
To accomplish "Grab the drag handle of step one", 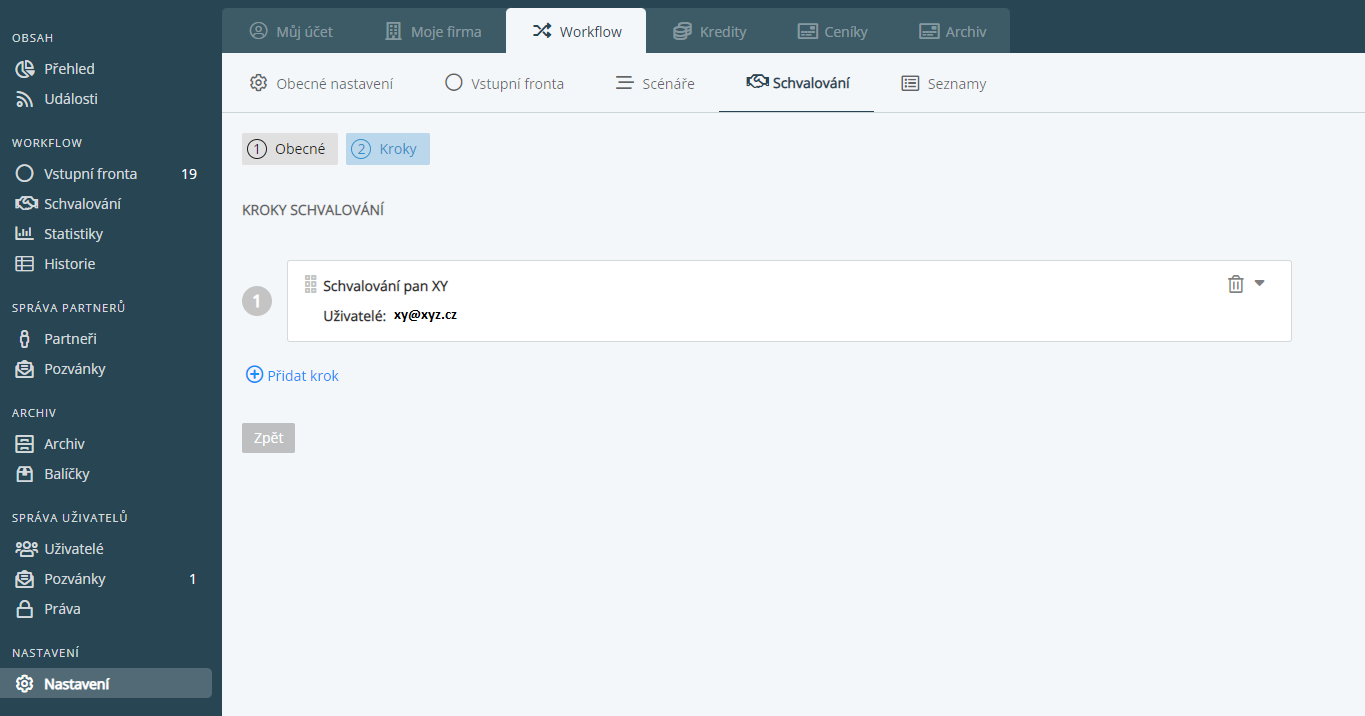I will click(310, 285).
